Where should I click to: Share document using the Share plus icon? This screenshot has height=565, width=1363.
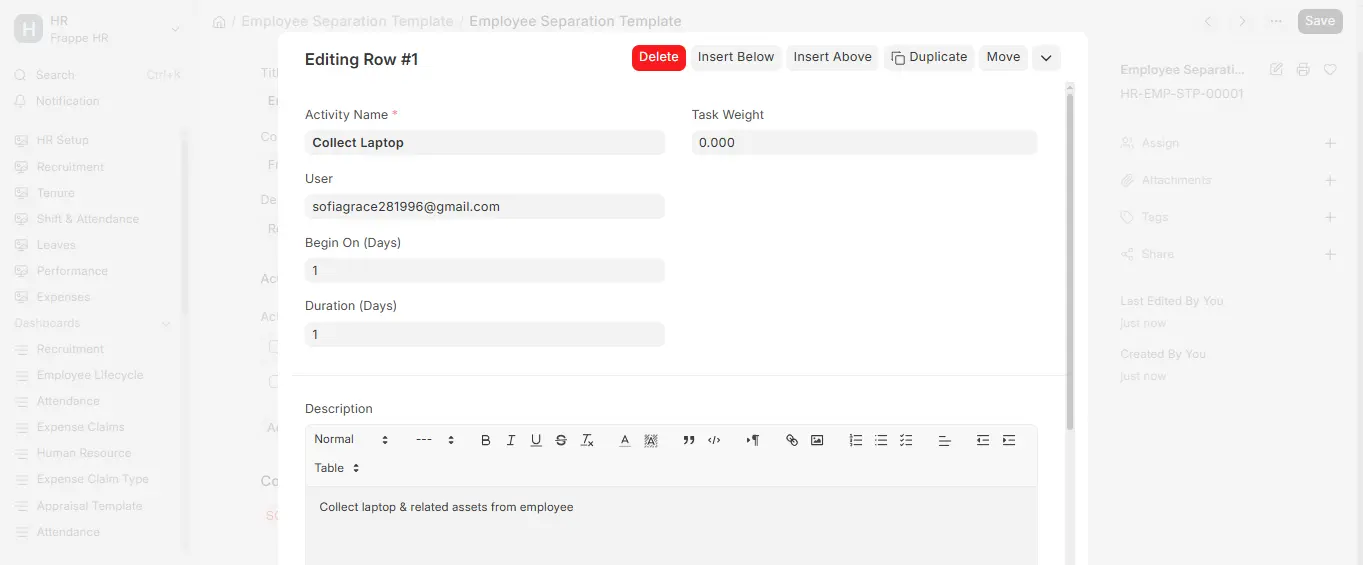1330,254
